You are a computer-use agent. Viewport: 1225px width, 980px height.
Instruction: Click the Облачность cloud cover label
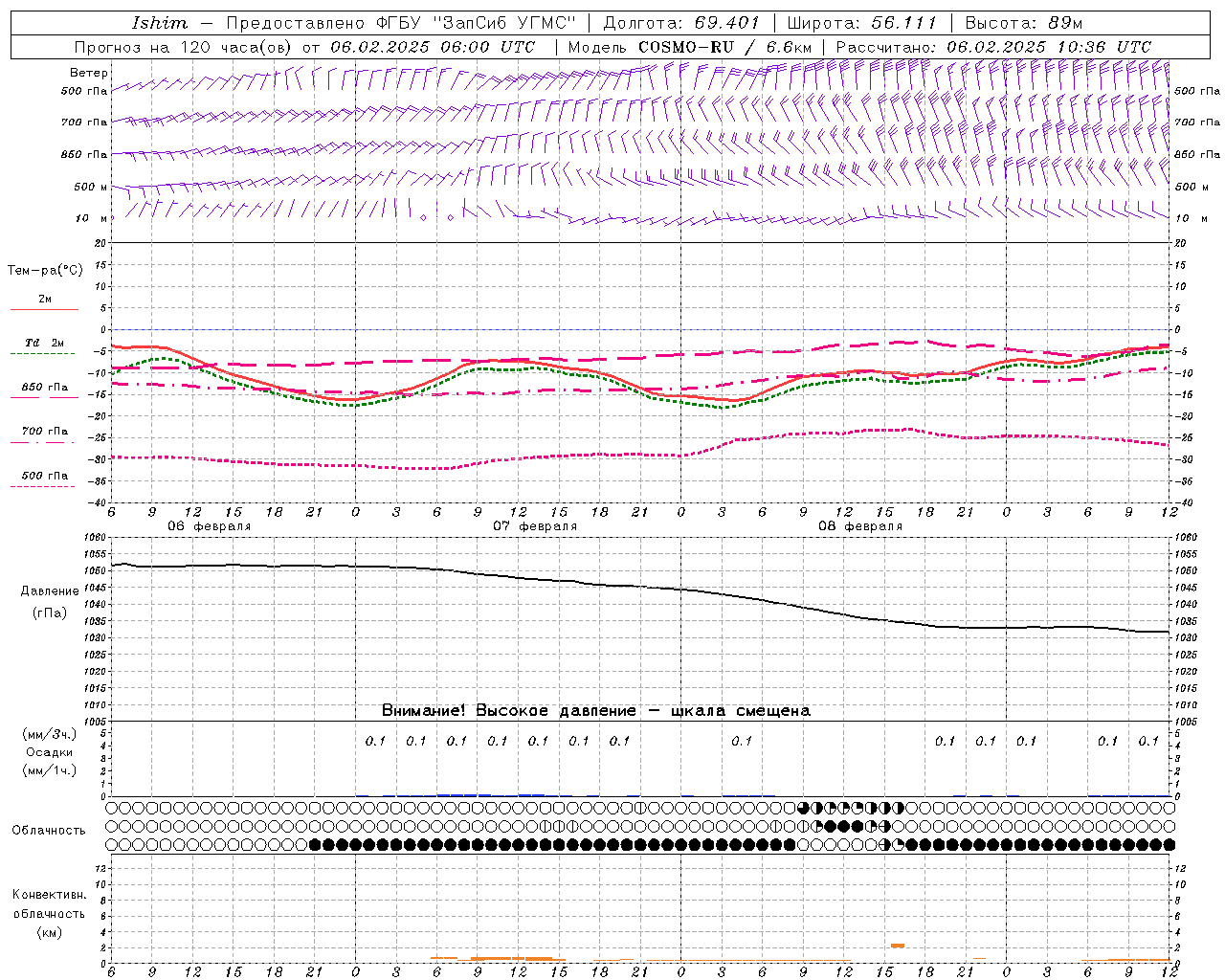pos(49,830)
